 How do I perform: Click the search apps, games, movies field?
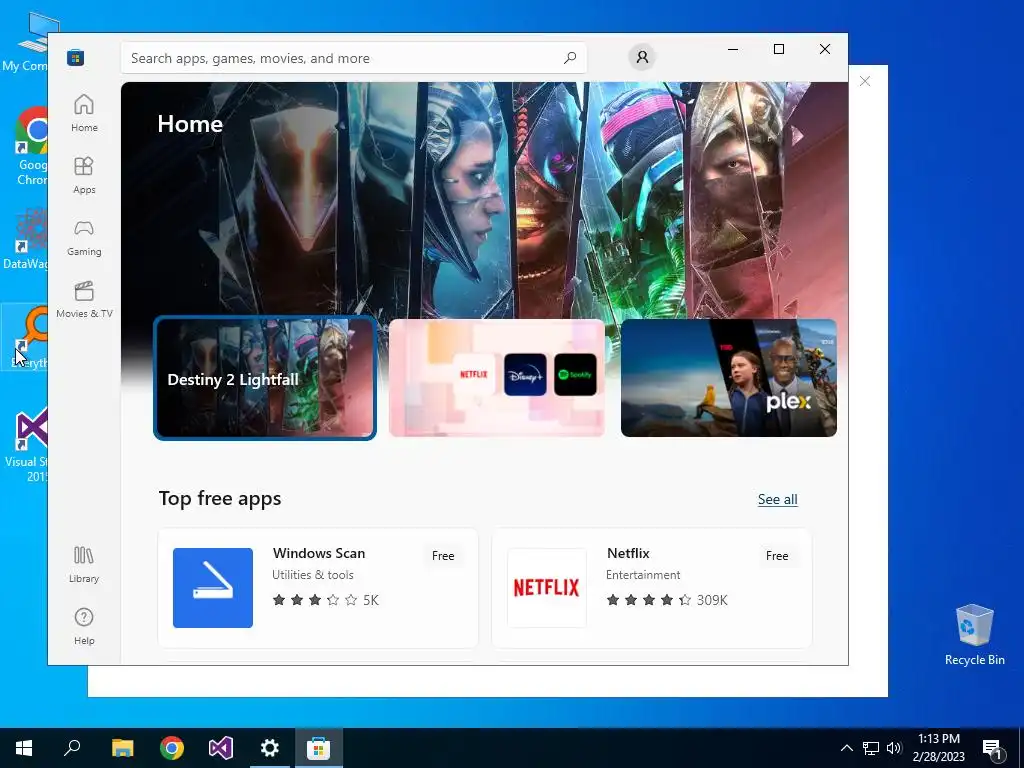[353, 58]
